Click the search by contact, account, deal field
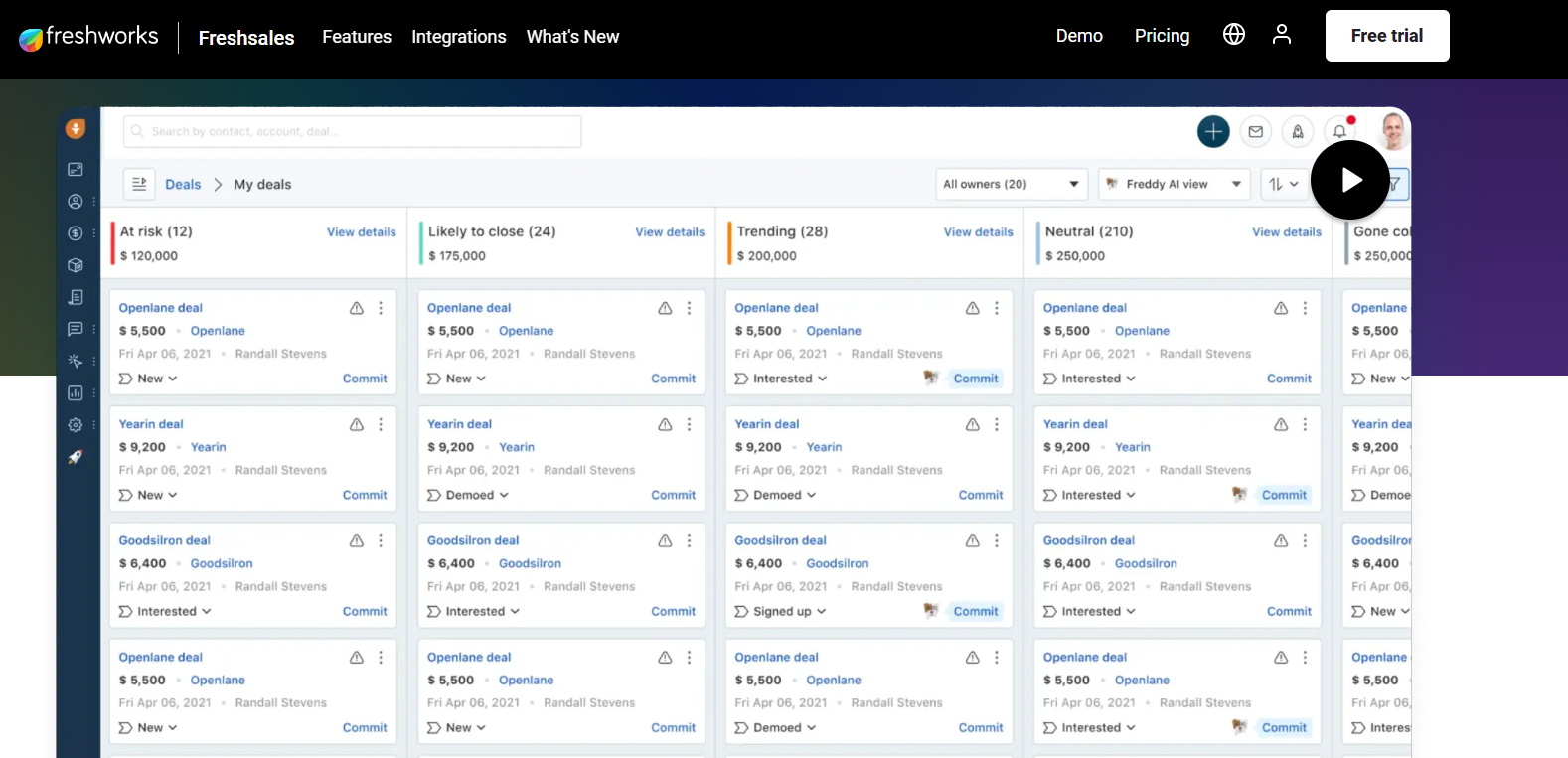The width and height of the screenshot is (1568, 758). click(x=353, y=131)
